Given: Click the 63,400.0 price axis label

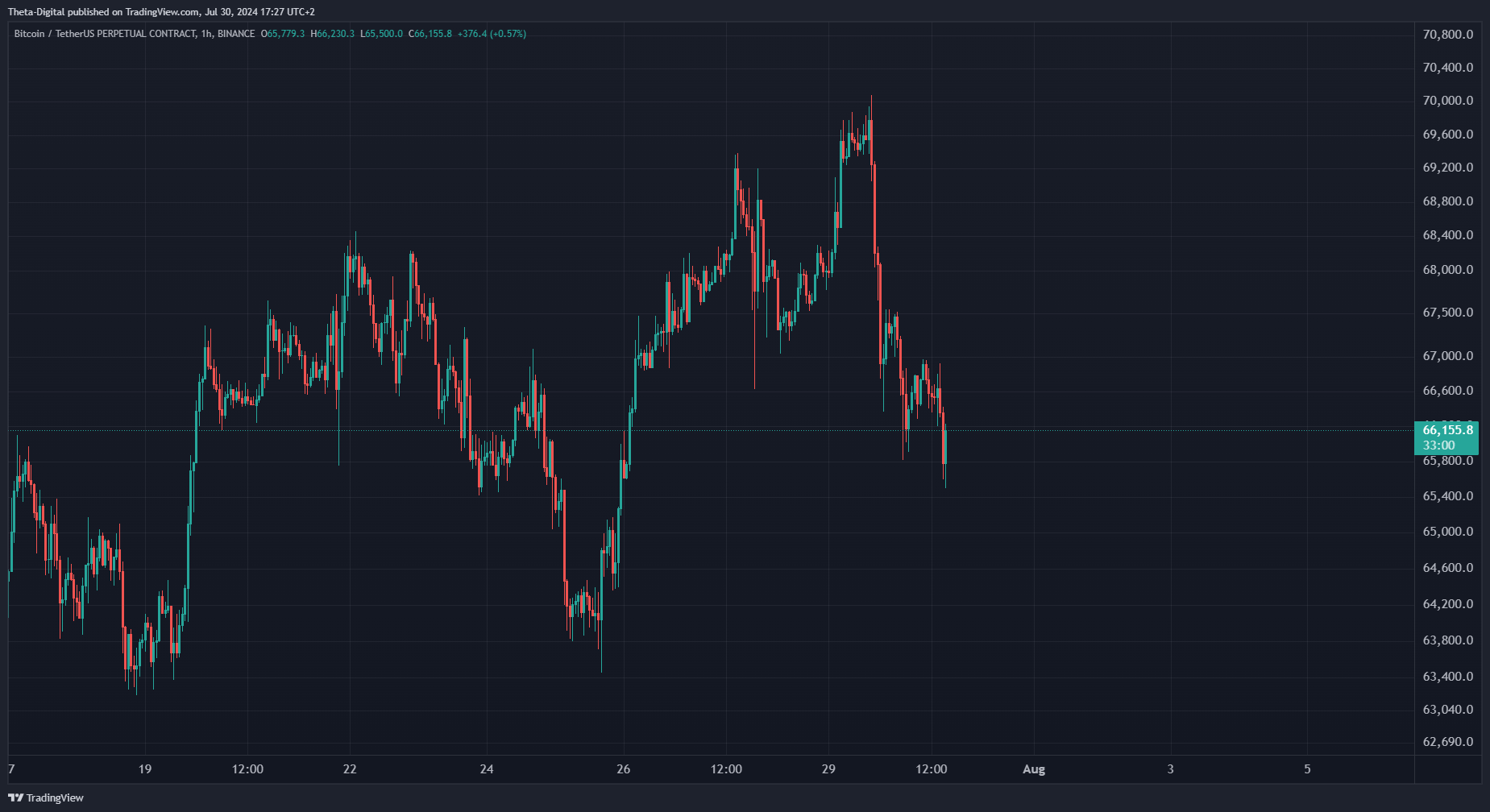Looking at the screenshot, I should point(1448,677).
